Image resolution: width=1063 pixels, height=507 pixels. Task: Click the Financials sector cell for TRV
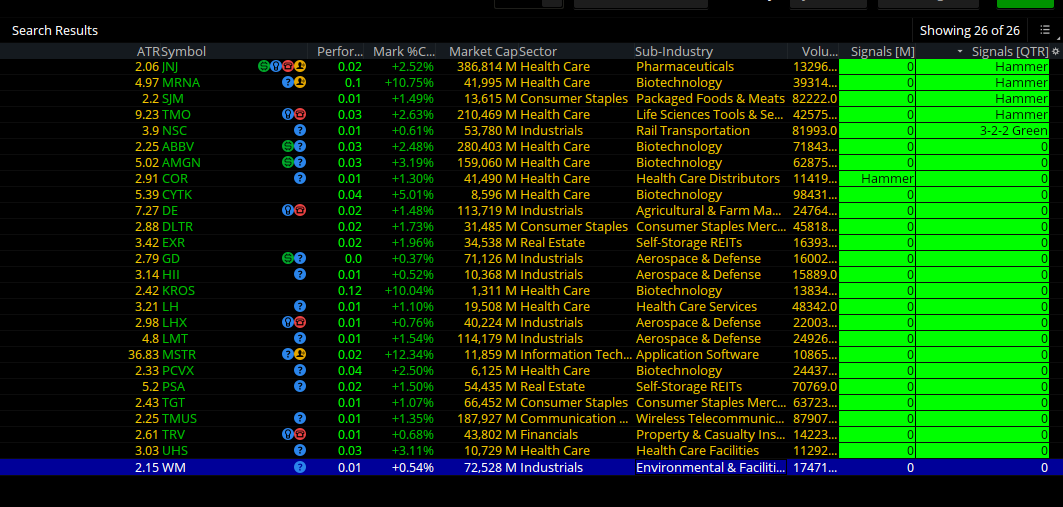coord(549,434)
